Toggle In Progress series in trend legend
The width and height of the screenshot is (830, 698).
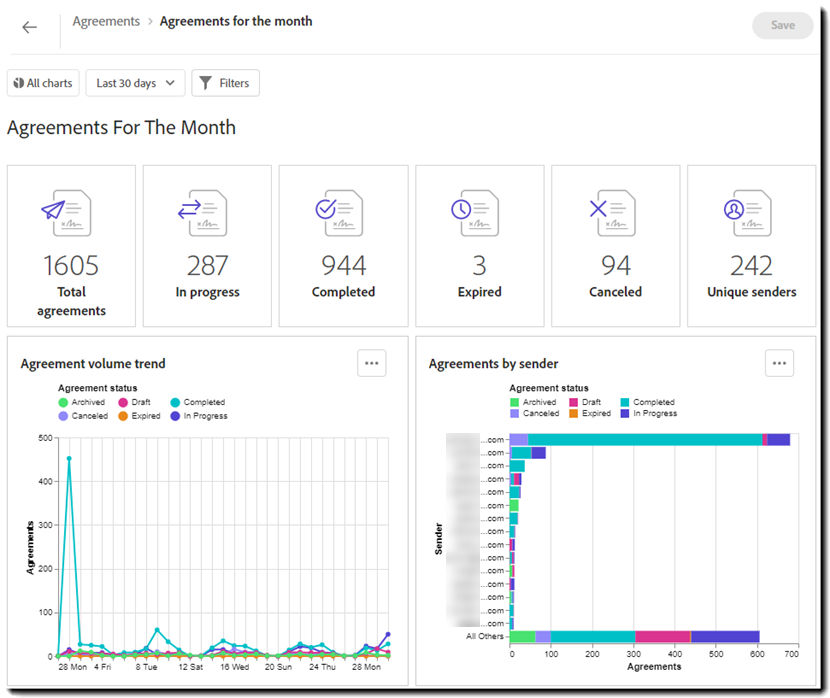pyautogui.click(x=199, y=416)
